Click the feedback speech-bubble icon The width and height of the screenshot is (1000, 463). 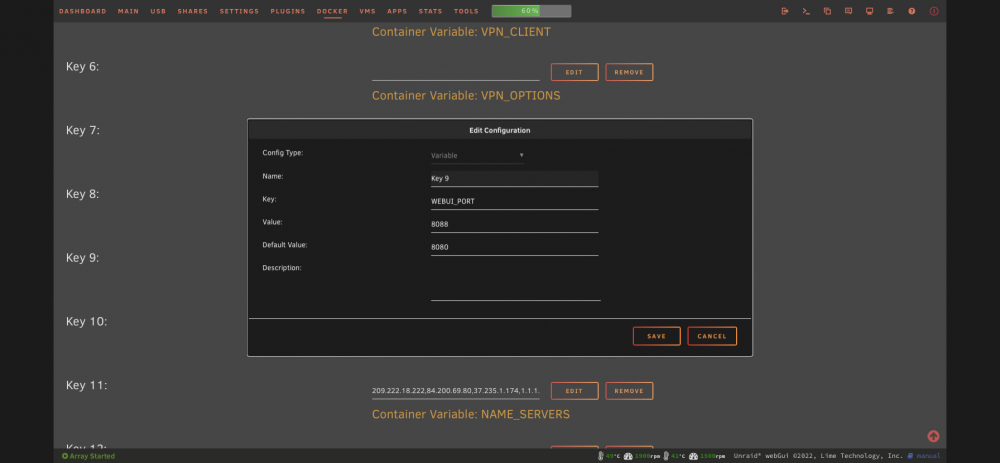[848, 11]
